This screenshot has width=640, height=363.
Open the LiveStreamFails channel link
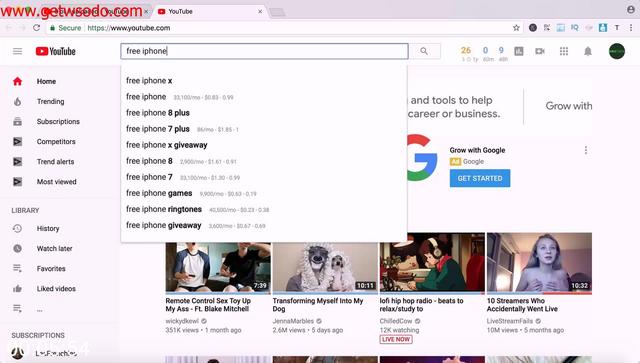509,321
